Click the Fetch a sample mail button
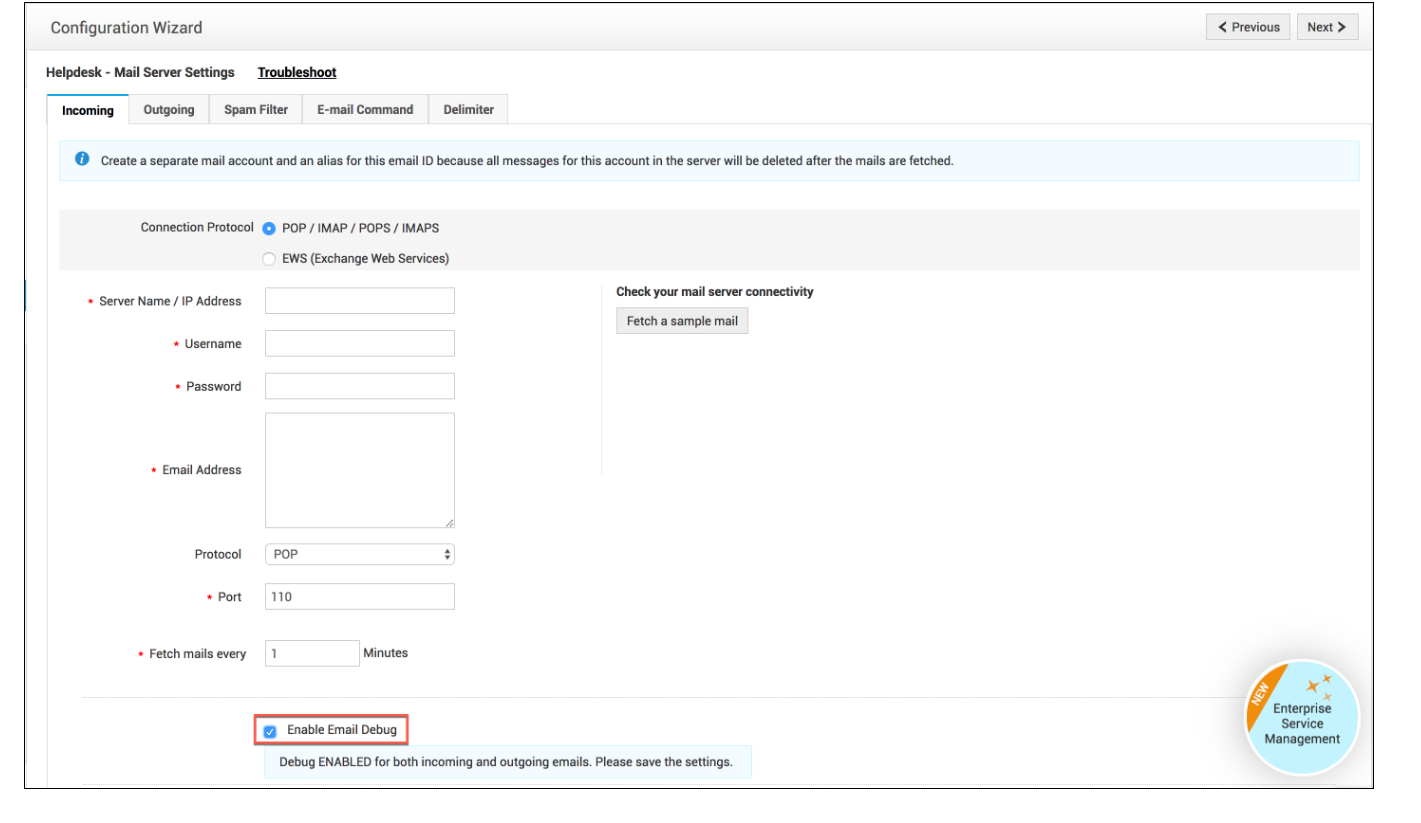Image resolution: width=1421 pixels, height=823 pixels. pyautogui.click(x=681, y=321)
